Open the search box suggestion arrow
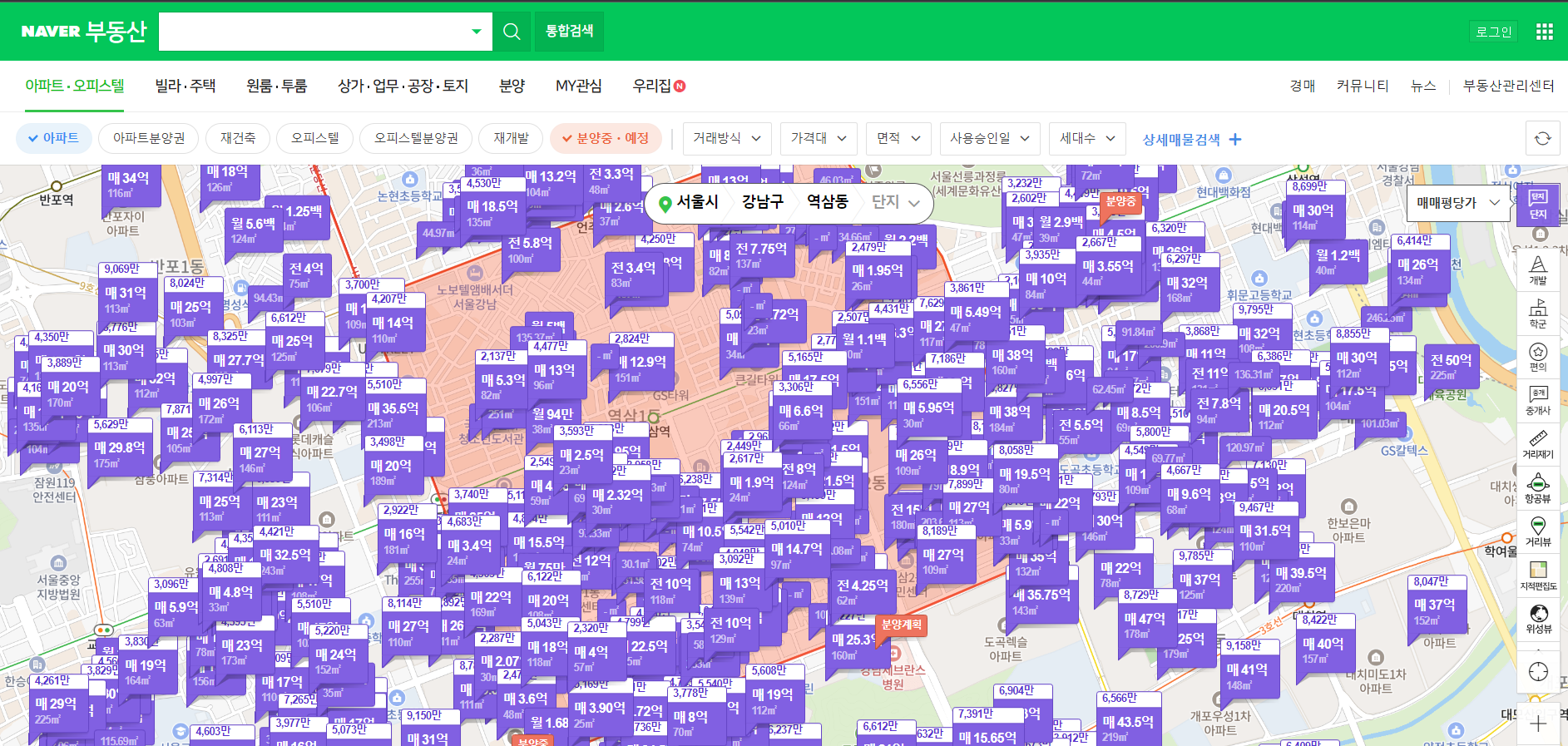The height and width of the screenshot is (746, 1568). [x=476, y=32]
